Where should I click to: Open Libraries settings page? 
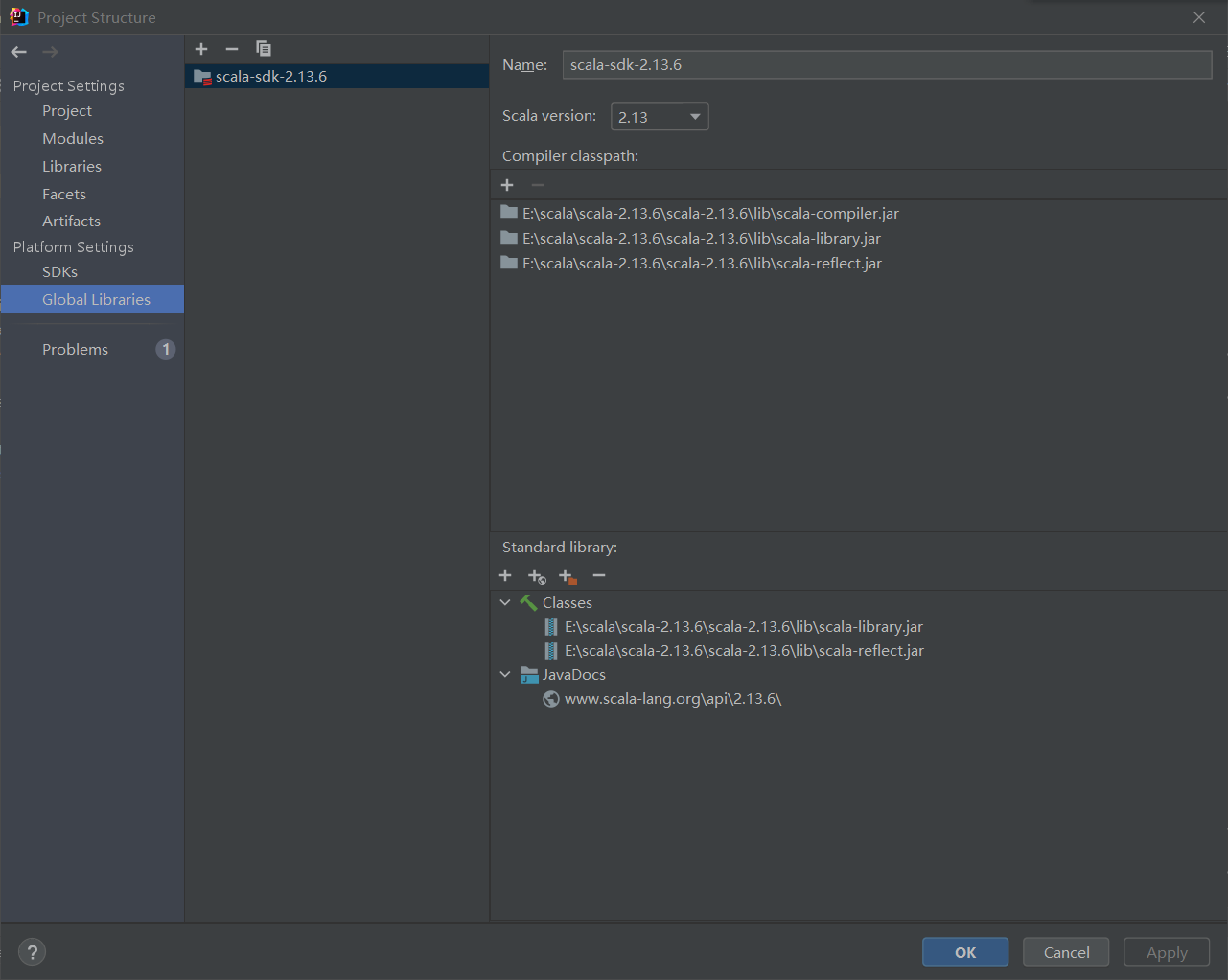pyautogui.click(x=72, y=167)
